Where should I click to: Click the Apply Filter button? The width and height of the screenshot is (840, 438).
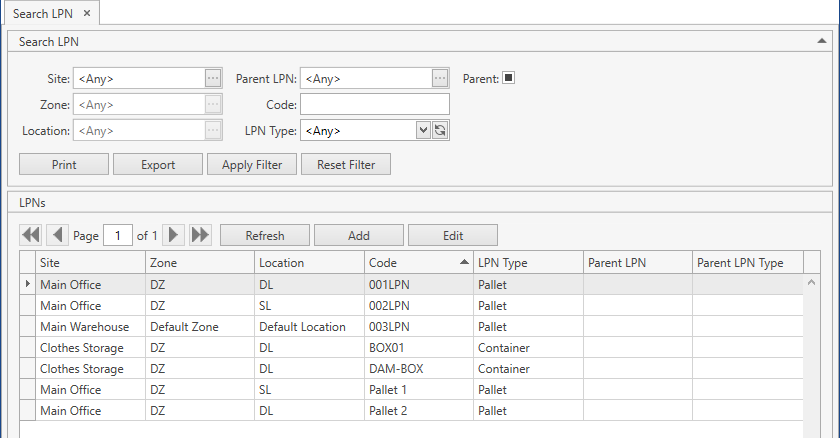pyautogui.click(x=252, y=165)
